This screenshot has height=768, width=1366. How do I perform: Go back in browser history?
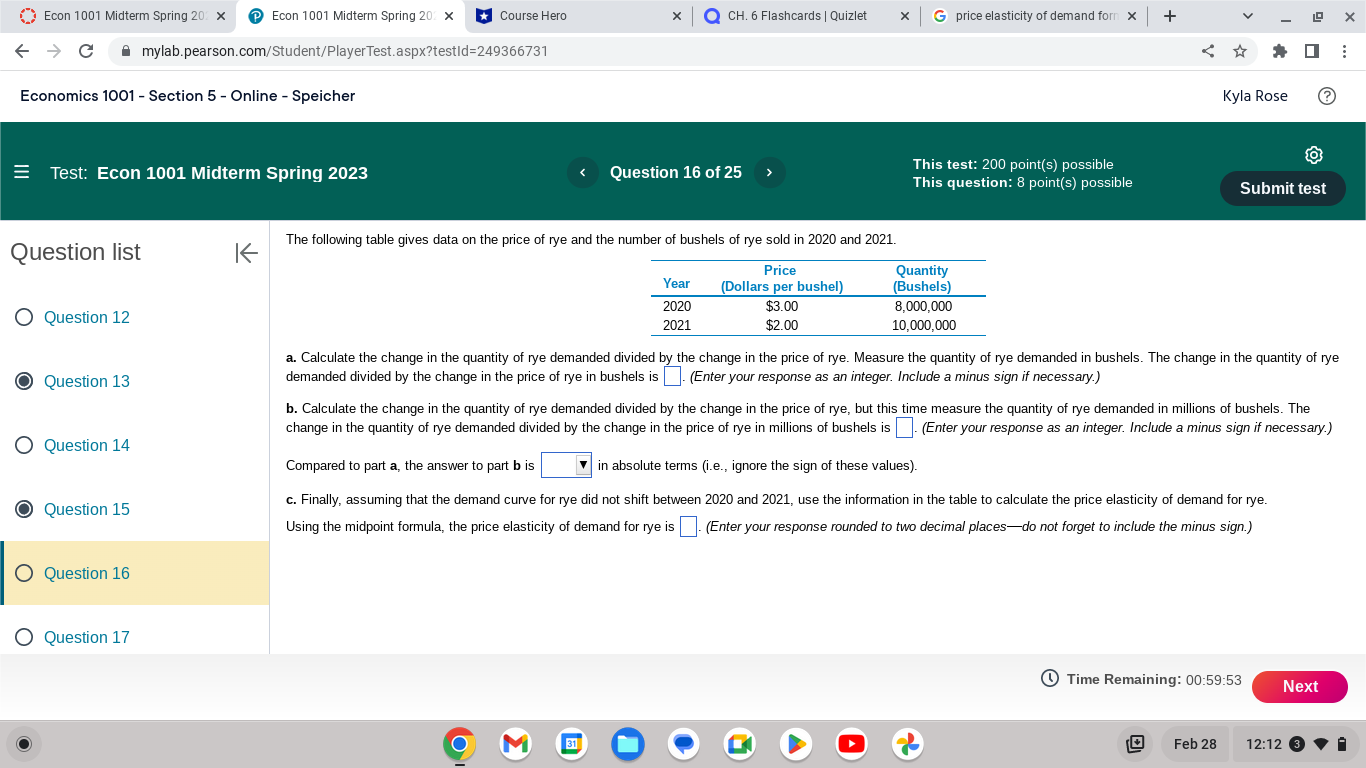(x=22, y=51)
